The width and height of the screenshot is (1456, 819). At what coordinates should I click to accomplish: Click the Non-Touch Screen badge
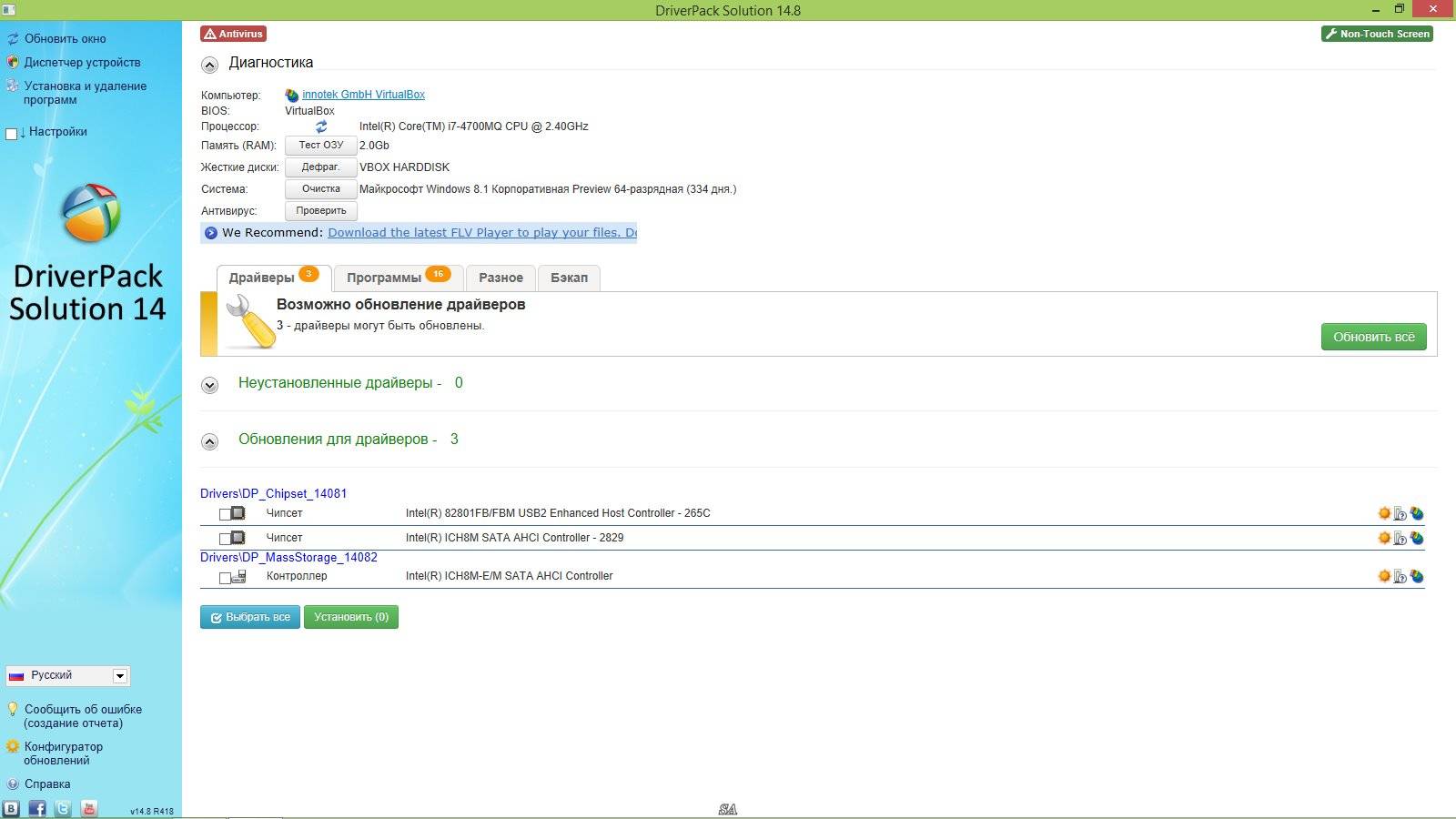click(1378, 34)
